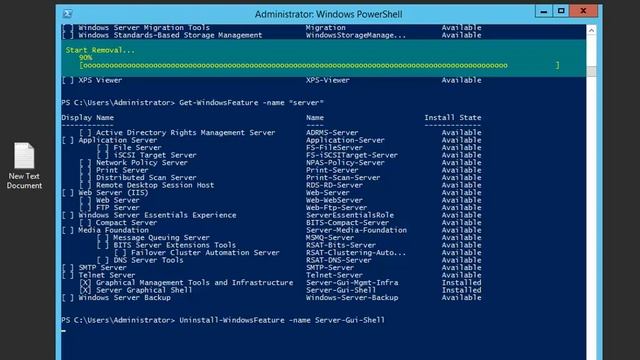Click the Network Policy Server entry
The image size is (640, 360).
click(142, 162)
